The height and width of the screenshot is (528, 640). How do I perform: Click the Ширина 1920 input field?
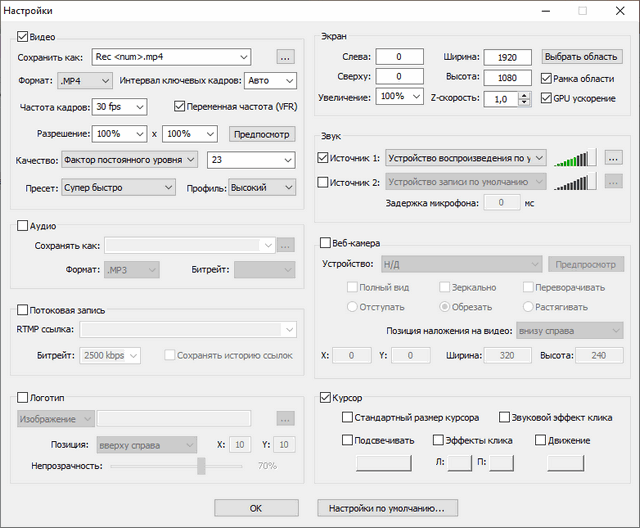point(508,58)
